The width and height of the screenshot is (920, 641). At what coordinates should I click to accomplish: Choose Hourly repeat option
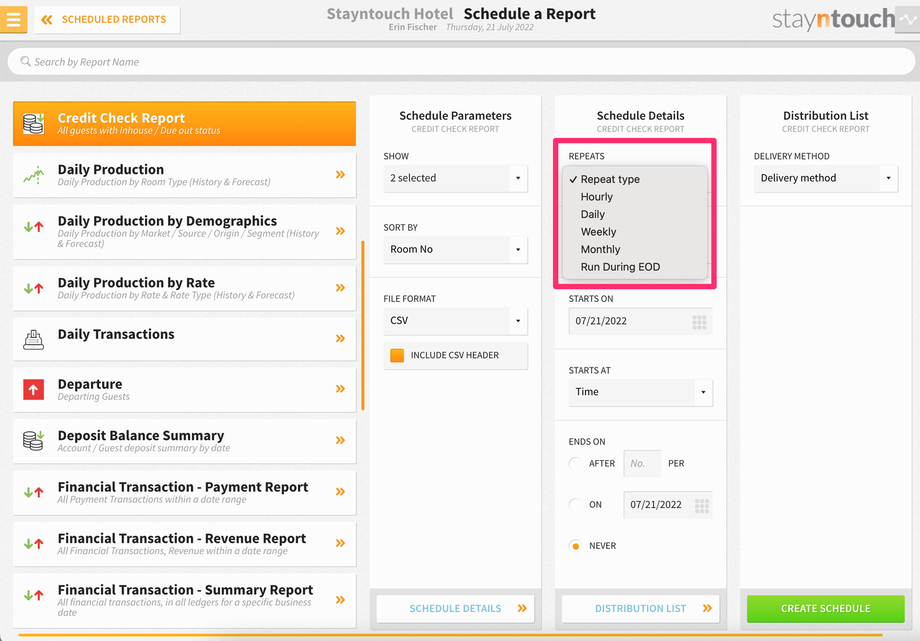pos(634,197)
